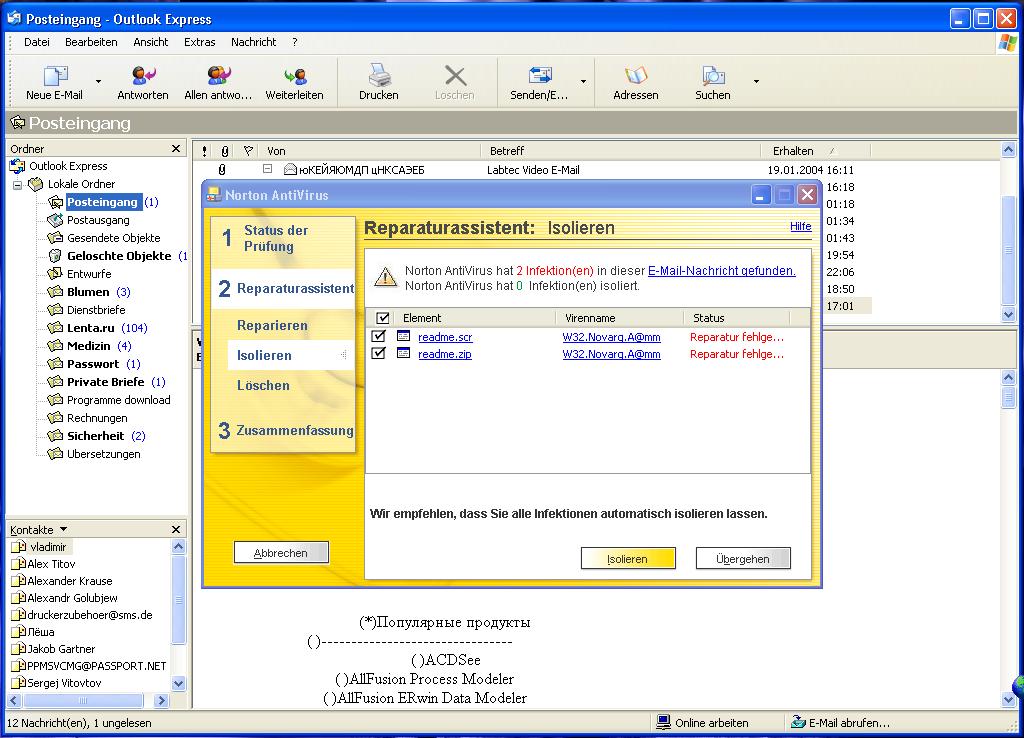Close the Kontakte pane
Image resolution: width=1024 pixels, height=738 pixels.
click(x=176, y=529)
